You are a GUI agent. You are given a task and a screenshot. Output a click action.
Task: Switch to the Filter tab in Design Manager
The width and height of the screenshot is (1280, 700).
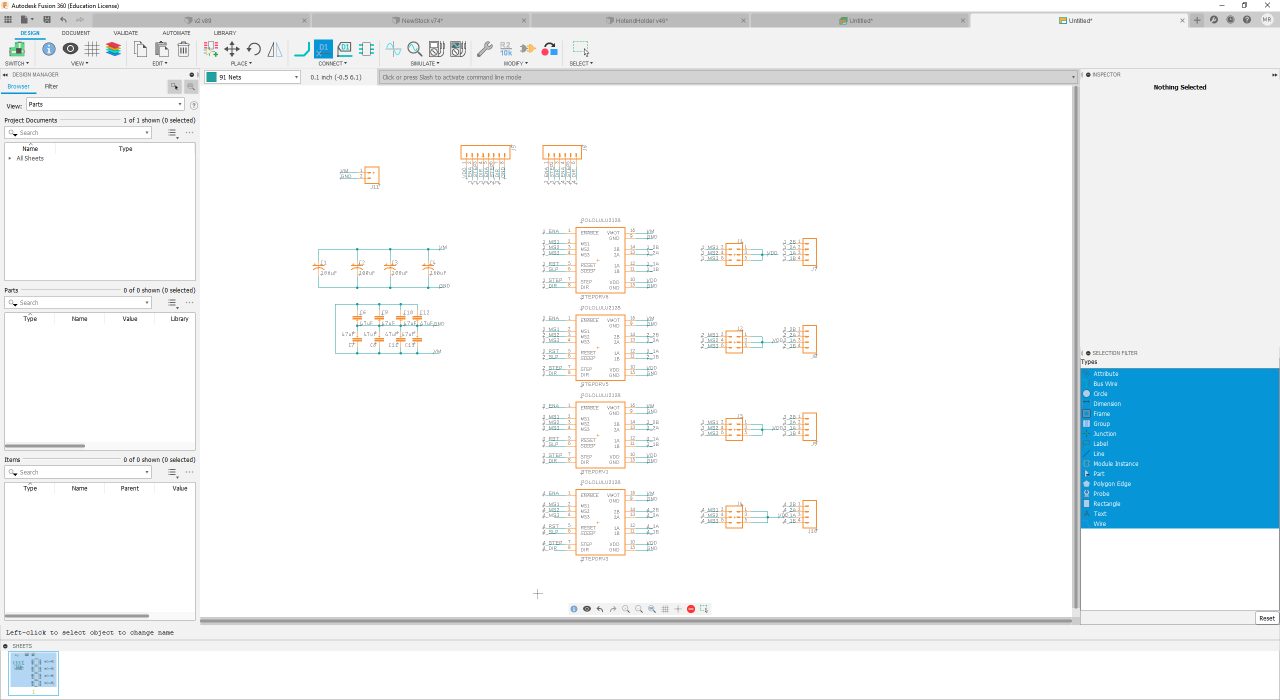tap(51, 87)
